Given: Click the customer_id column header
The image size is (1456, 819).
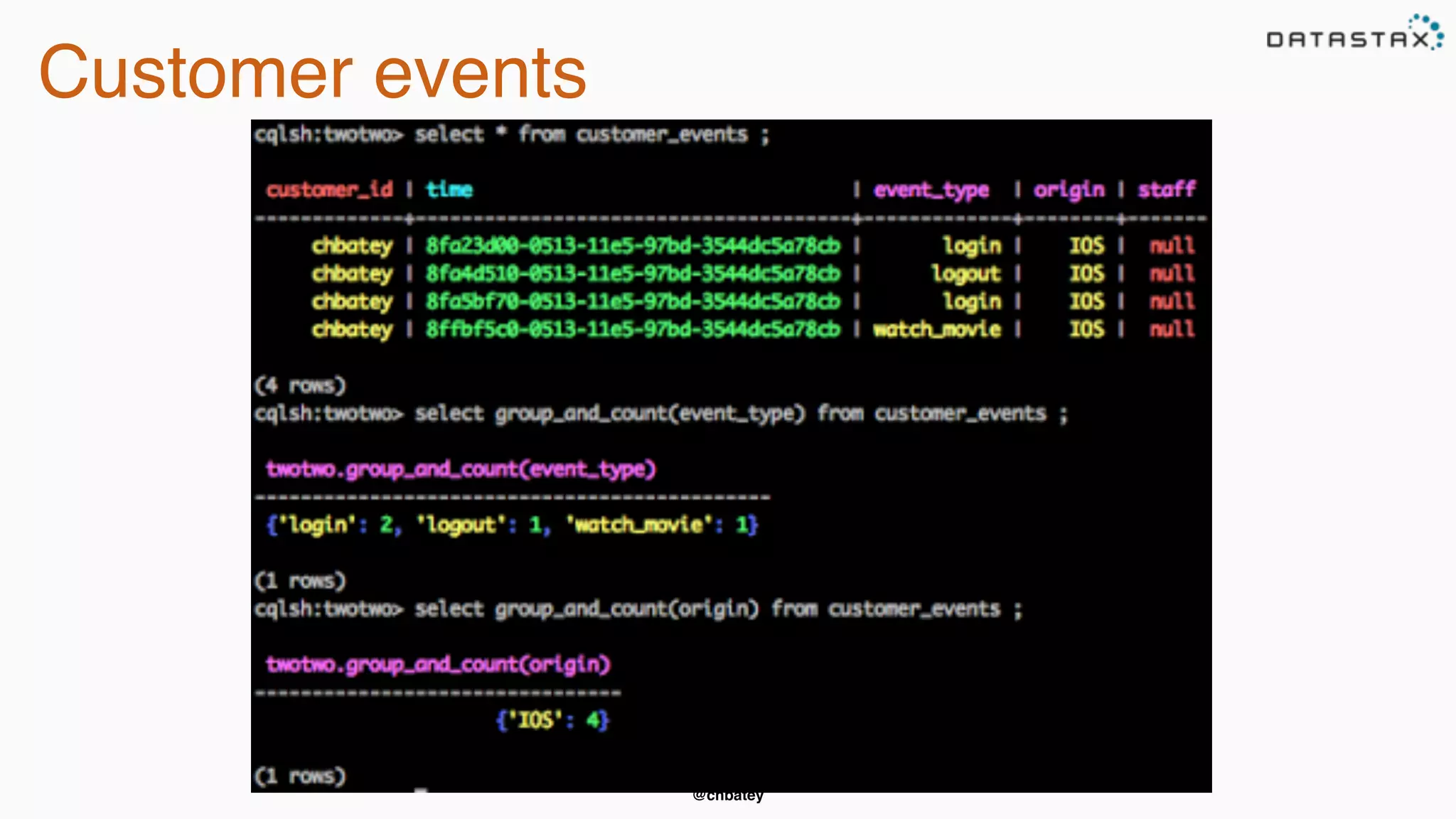Looking at the screenshot, I should click(329, 190).
